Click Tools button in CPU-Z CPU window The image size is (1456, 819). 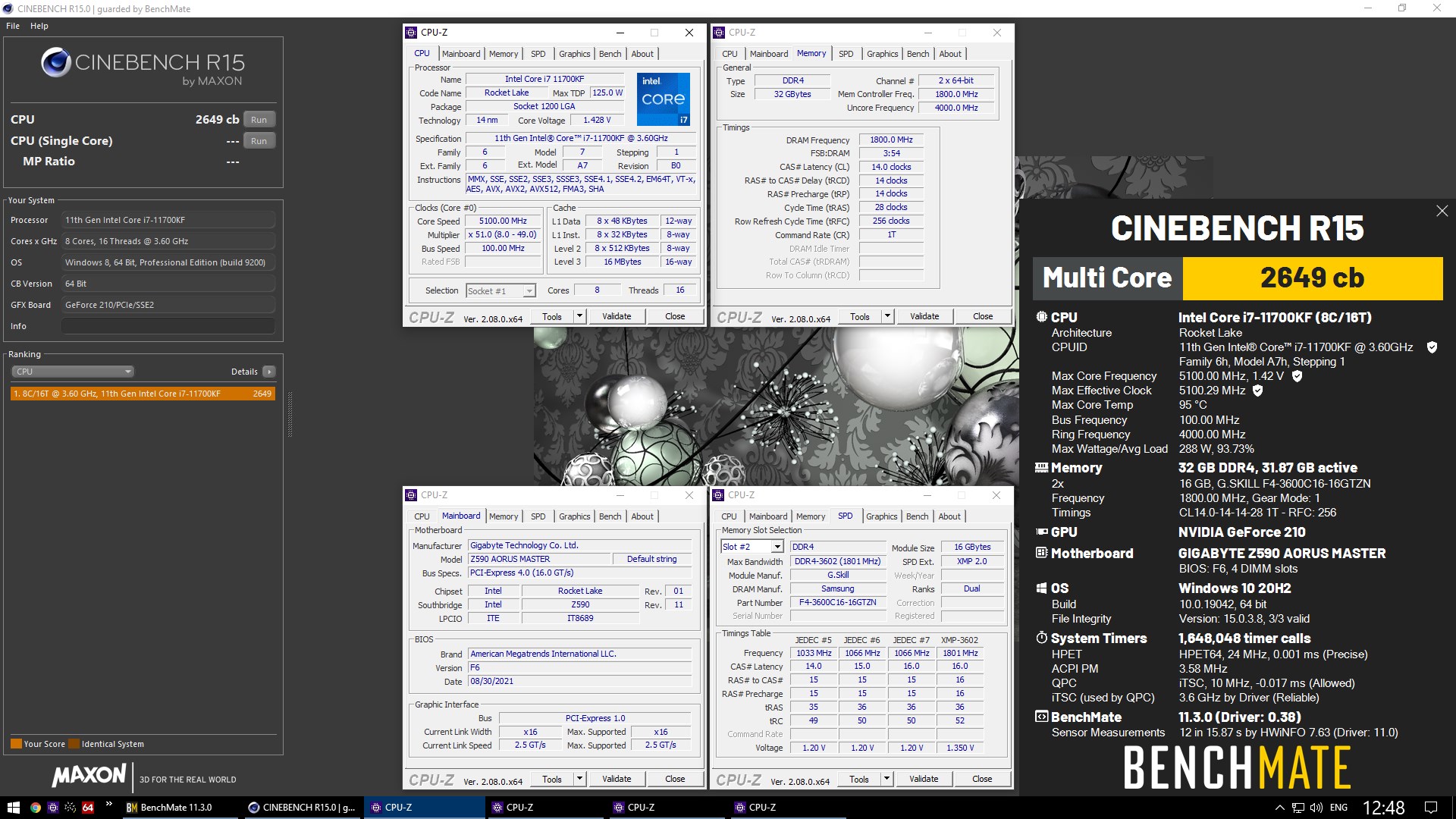(552, 316)
